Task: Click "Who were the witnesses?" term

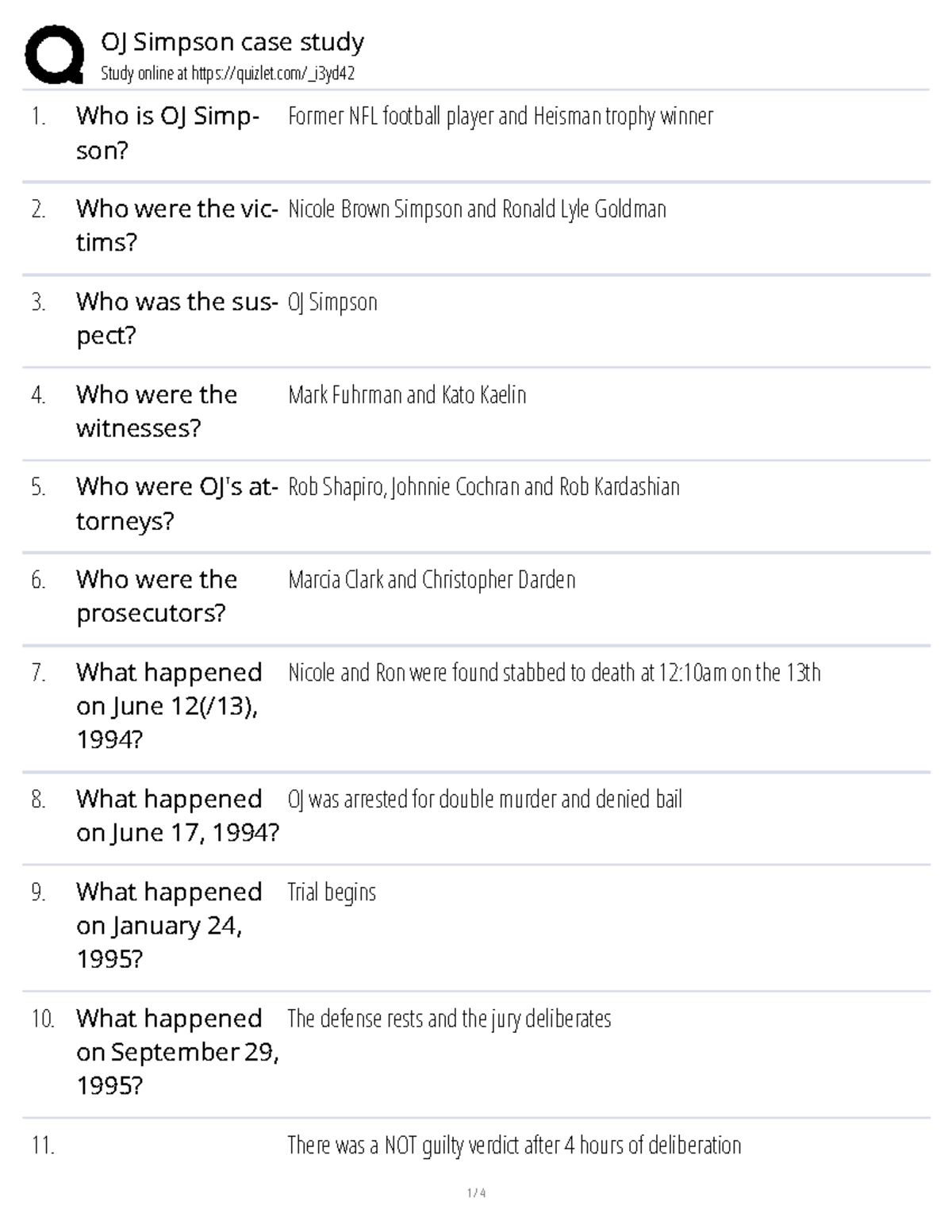Action: 156,411
